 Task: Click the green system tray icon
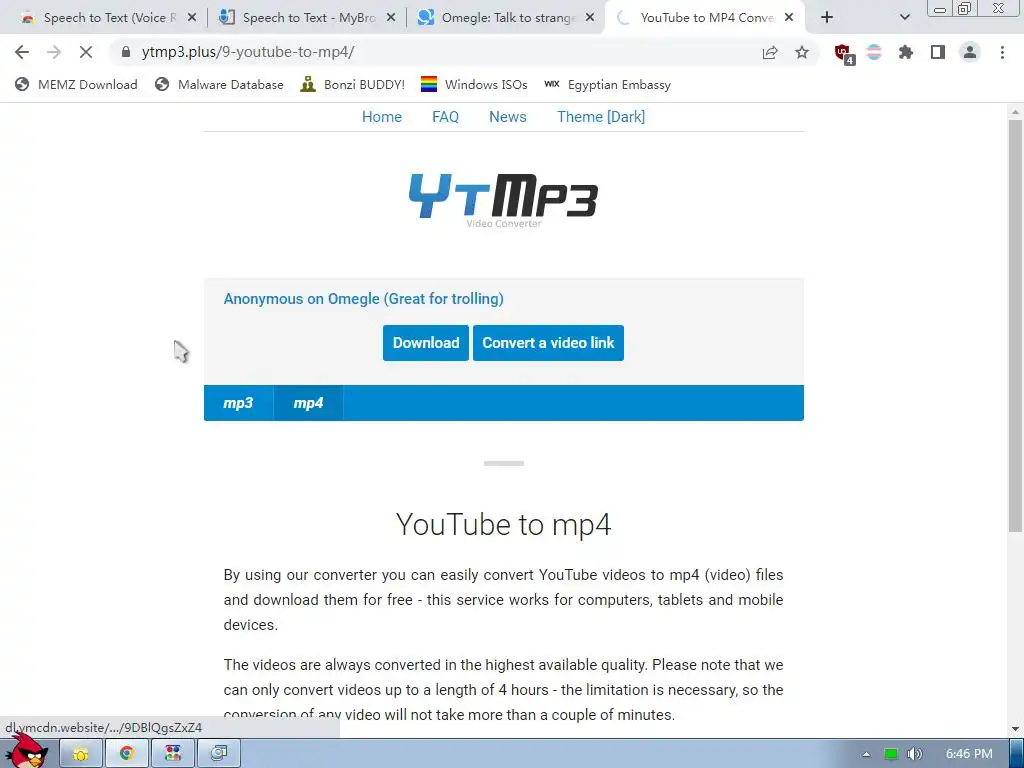[891, 754]
